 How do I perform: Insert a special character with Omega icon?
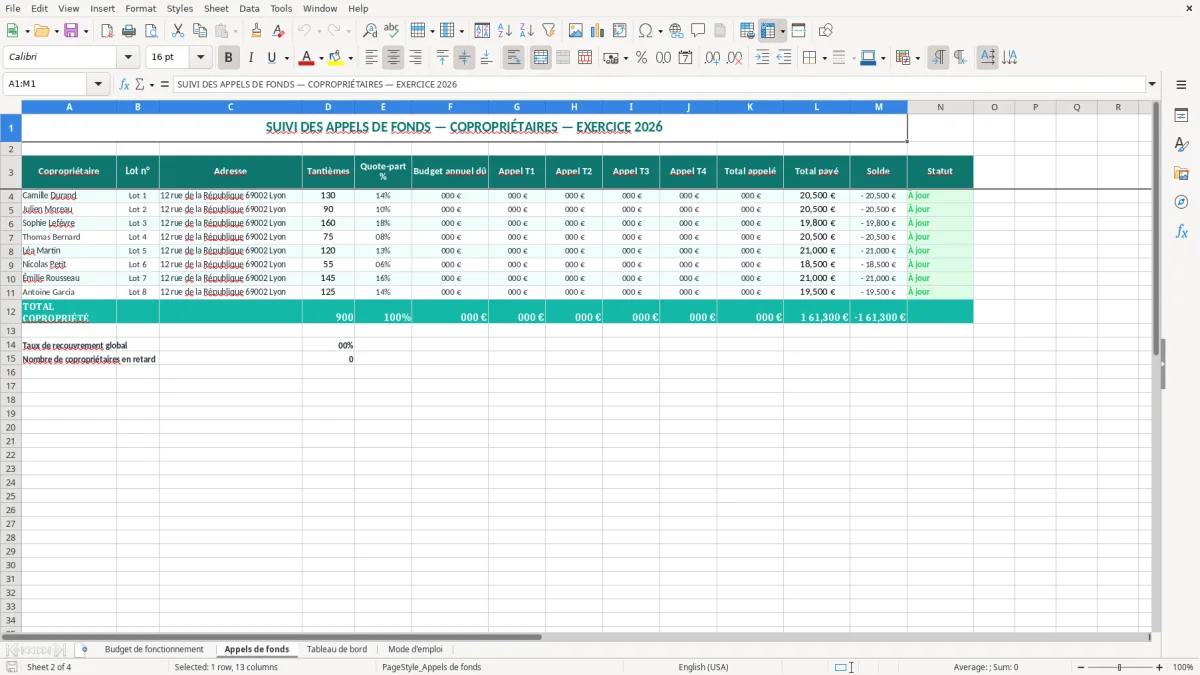click(x=645, y=31)
